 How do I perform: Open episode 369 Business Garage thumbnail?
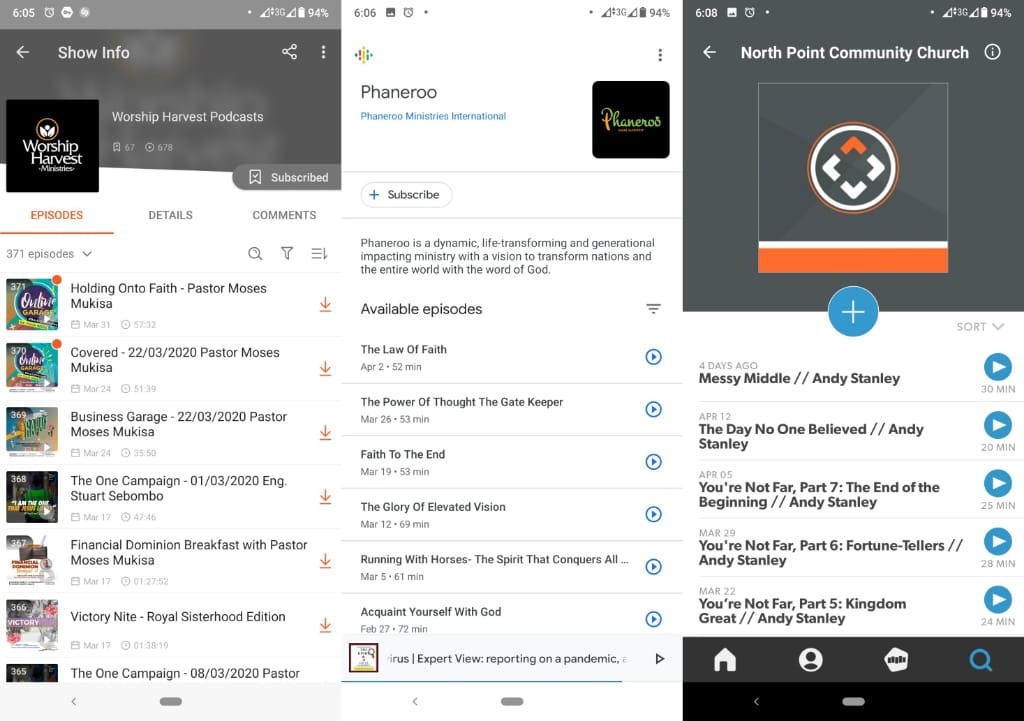pyautogui.click(x=32, y=432)
